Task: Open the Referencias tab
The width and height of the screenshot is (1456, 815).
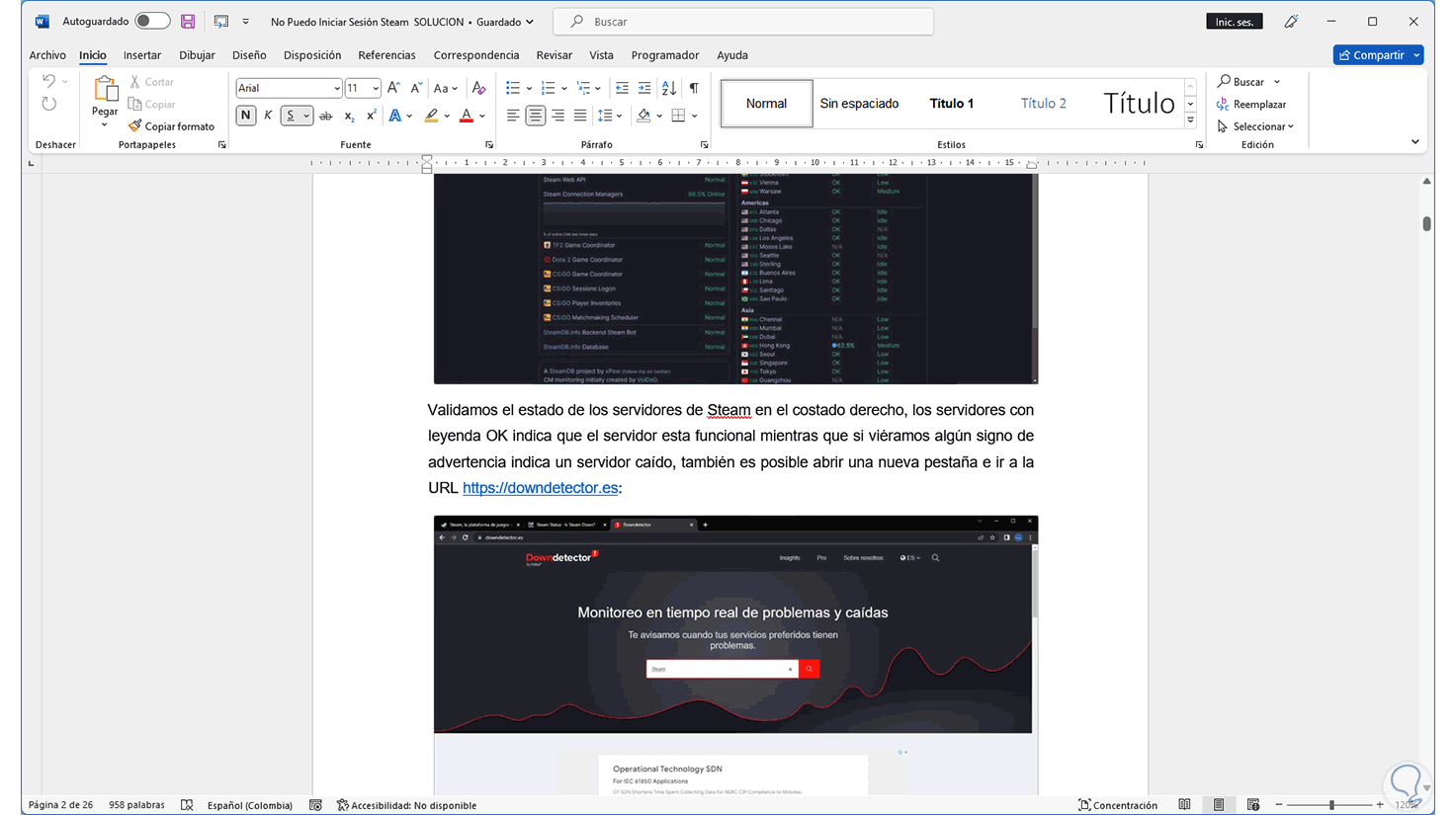Action: tap(386, 55)
